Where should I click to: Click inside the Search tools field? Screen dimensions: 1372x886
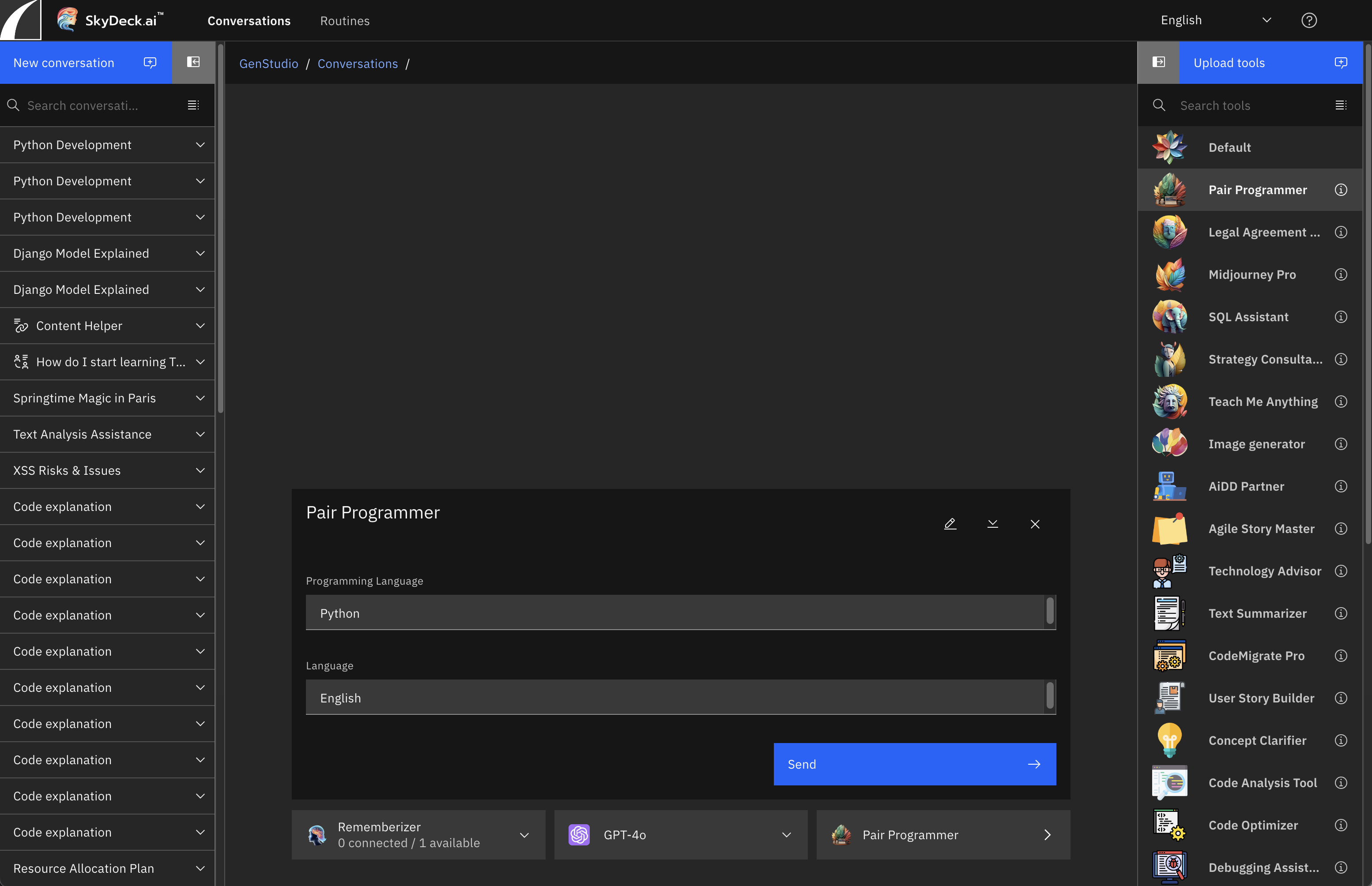(x=1237, y=105)
